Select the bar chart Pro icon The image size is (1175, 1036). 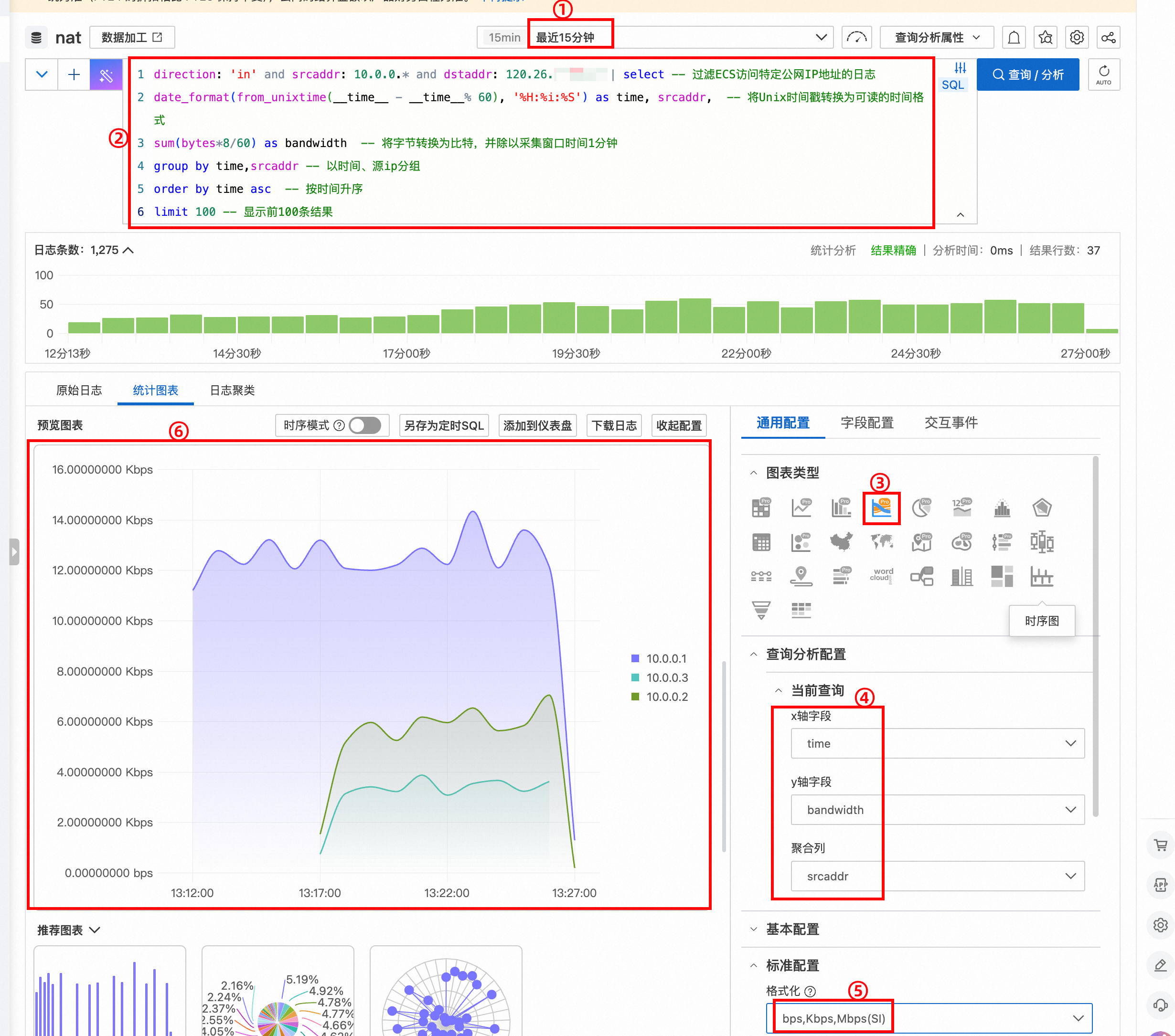[841, 508]
